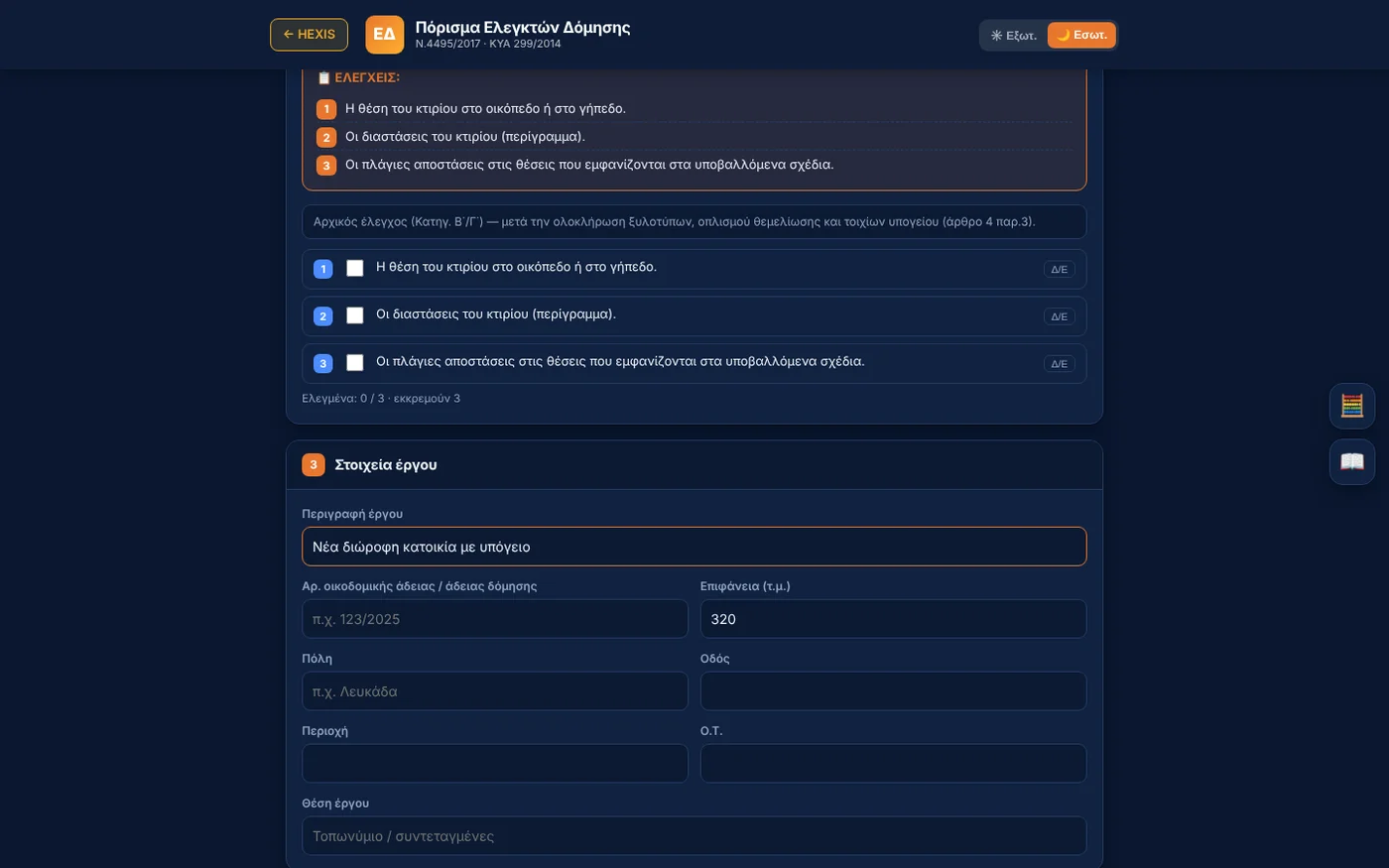Click the Ν.4495/2017 · ΚΥΑ 299/2014 subtitle
This screenshot has width=1389, height=868.
(x=488, y=44)
